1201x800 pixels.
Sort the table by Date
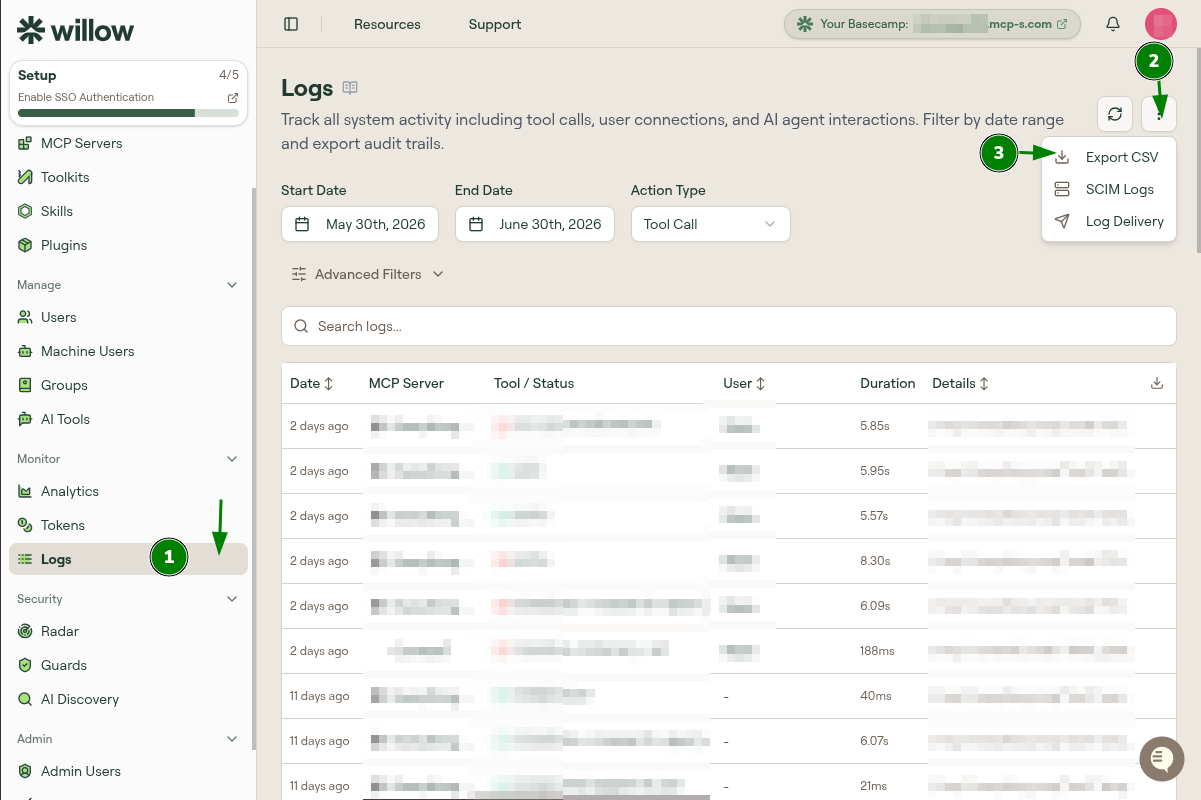[x=311, y=383]
